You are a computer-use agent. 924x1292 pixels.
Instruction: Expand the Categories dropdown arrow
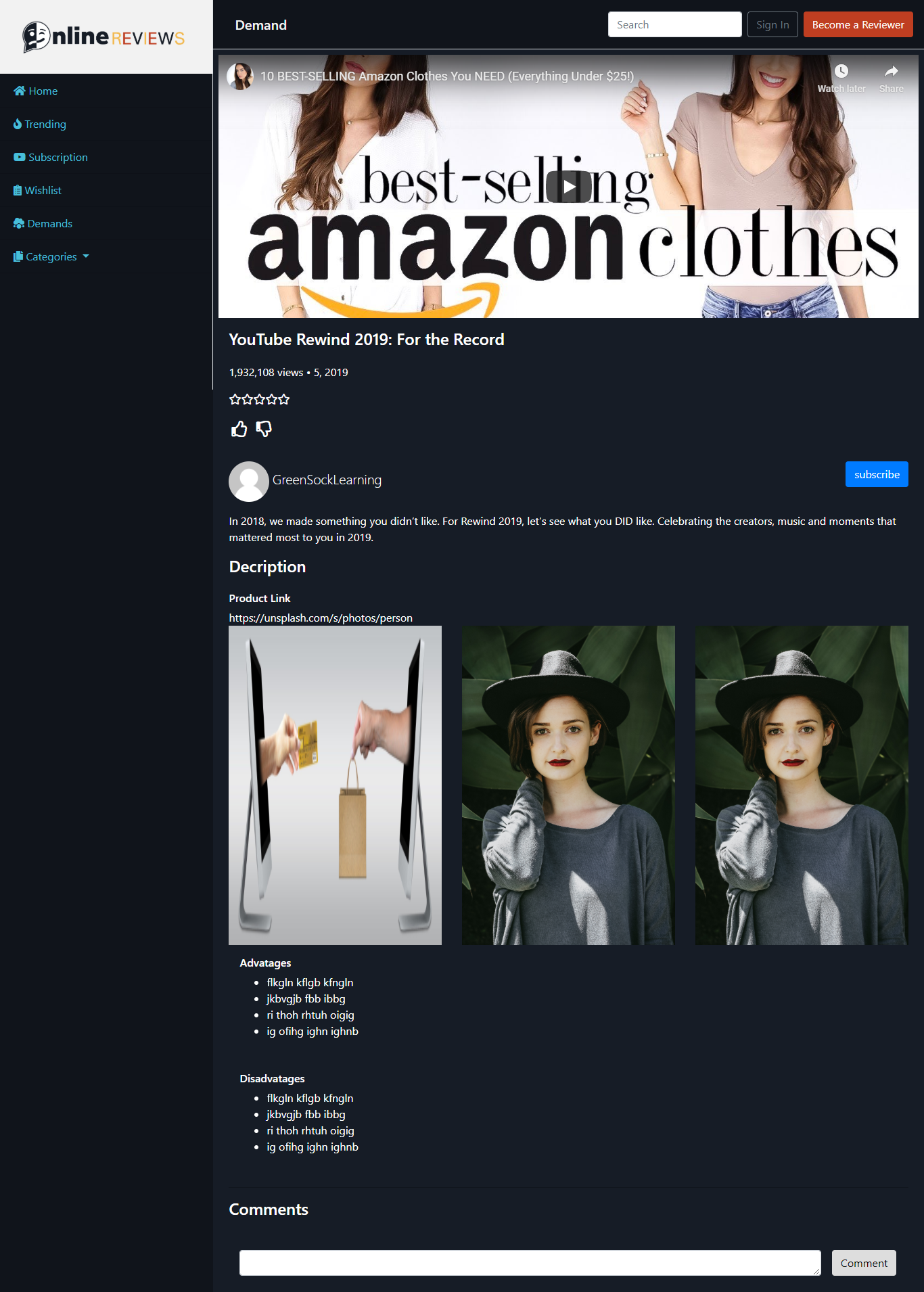tap(86, 256)
